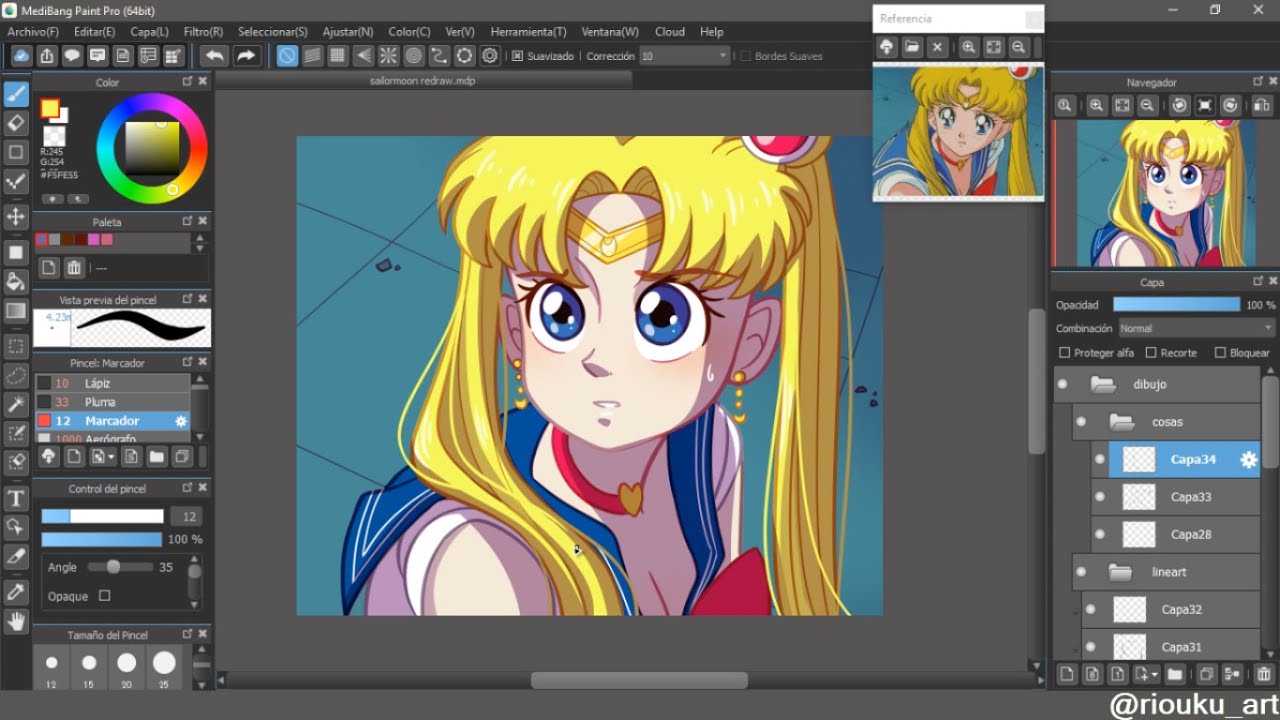
Task: Select Capa32 layer
Action: pos(1171,610)
